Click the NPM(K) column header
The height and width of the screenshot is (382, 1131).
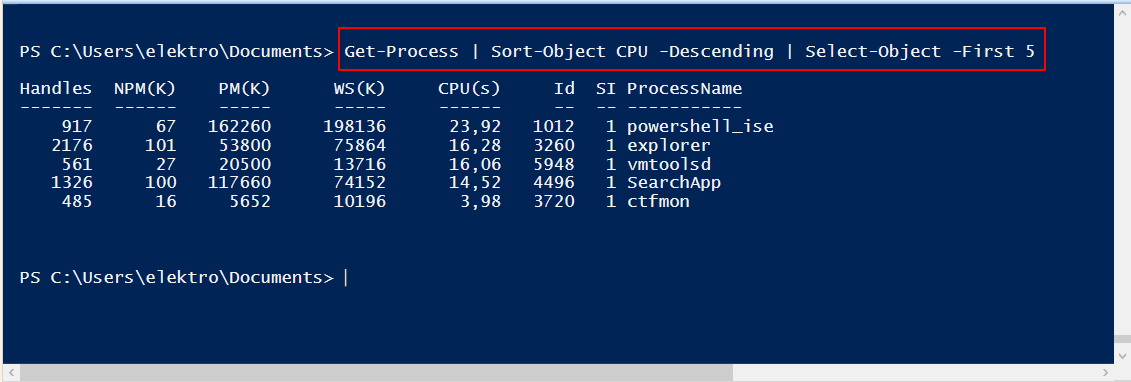(x=144, y=89)
